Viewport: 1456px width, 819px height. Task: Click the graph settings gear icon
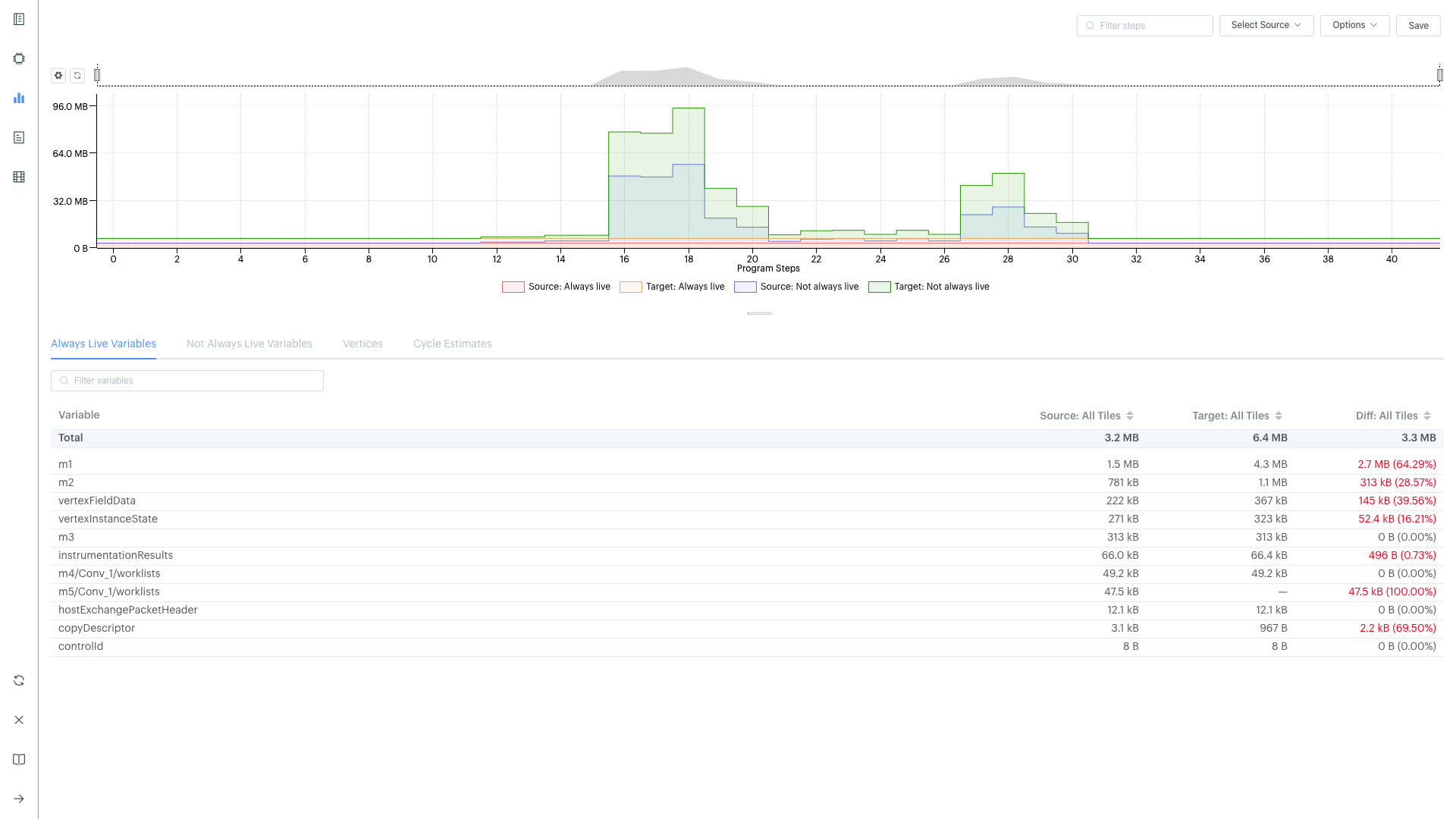point(58,75)
